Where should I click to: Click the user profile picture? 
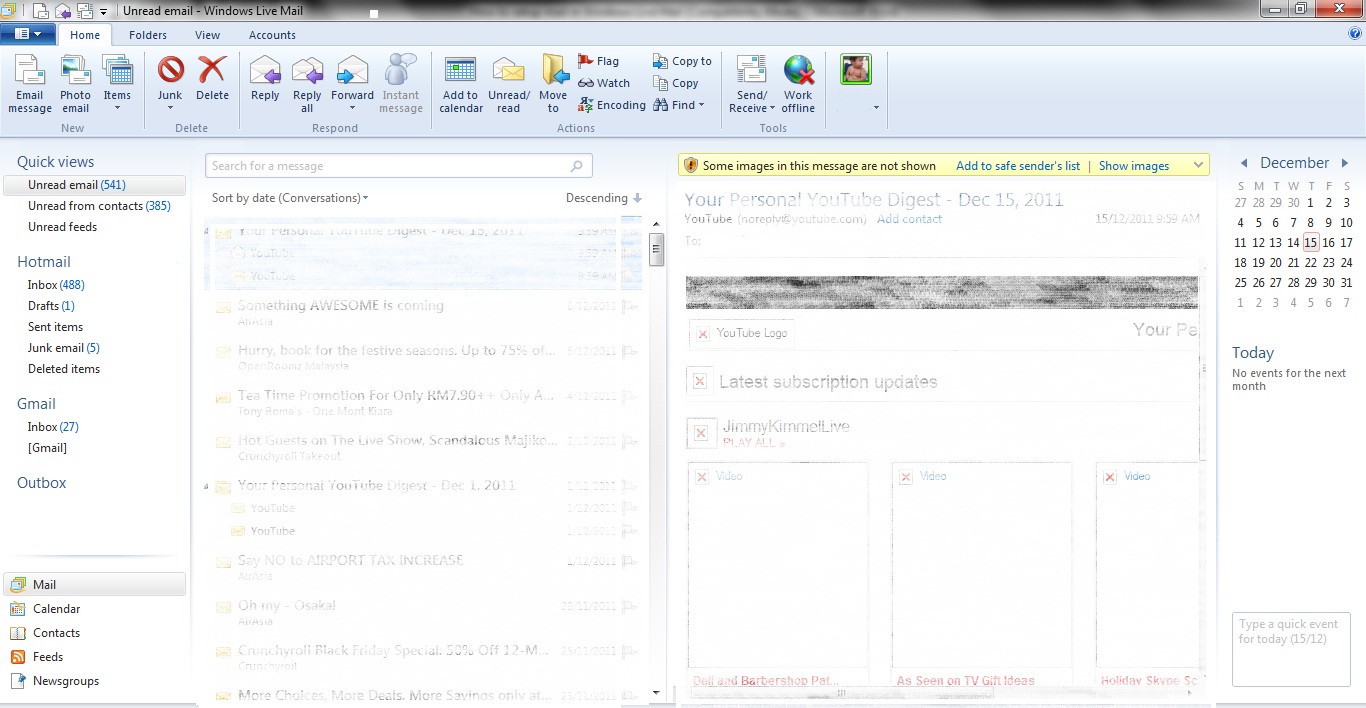[x=856, y=69]
